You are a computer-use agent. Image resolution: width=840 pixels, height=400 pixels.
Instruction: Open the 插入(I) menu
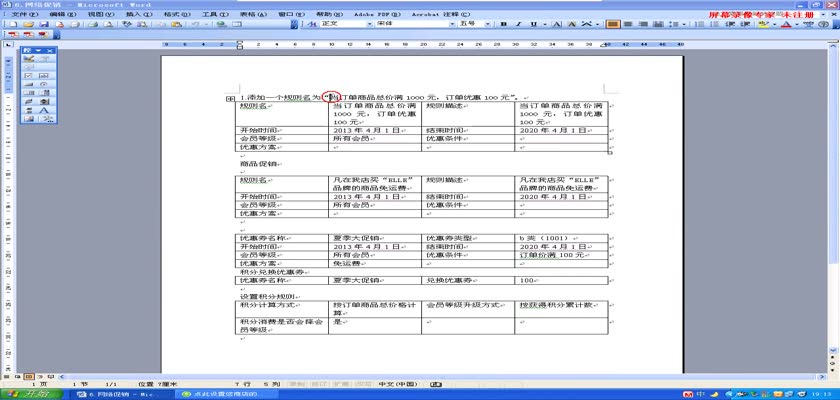[x=139, y=14]
